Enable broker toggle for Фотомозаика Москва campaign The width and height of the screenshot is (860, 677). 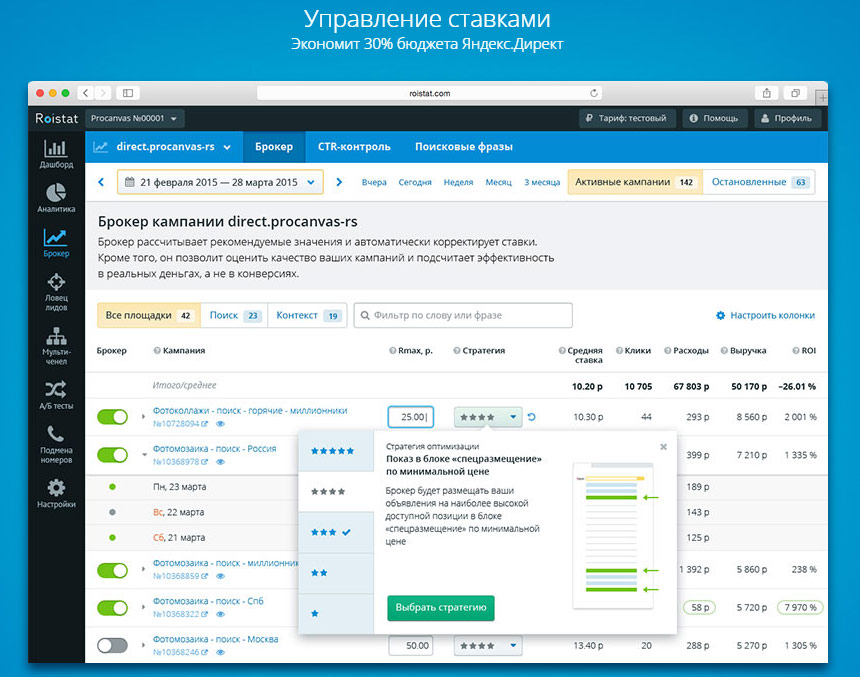point(112,646)
